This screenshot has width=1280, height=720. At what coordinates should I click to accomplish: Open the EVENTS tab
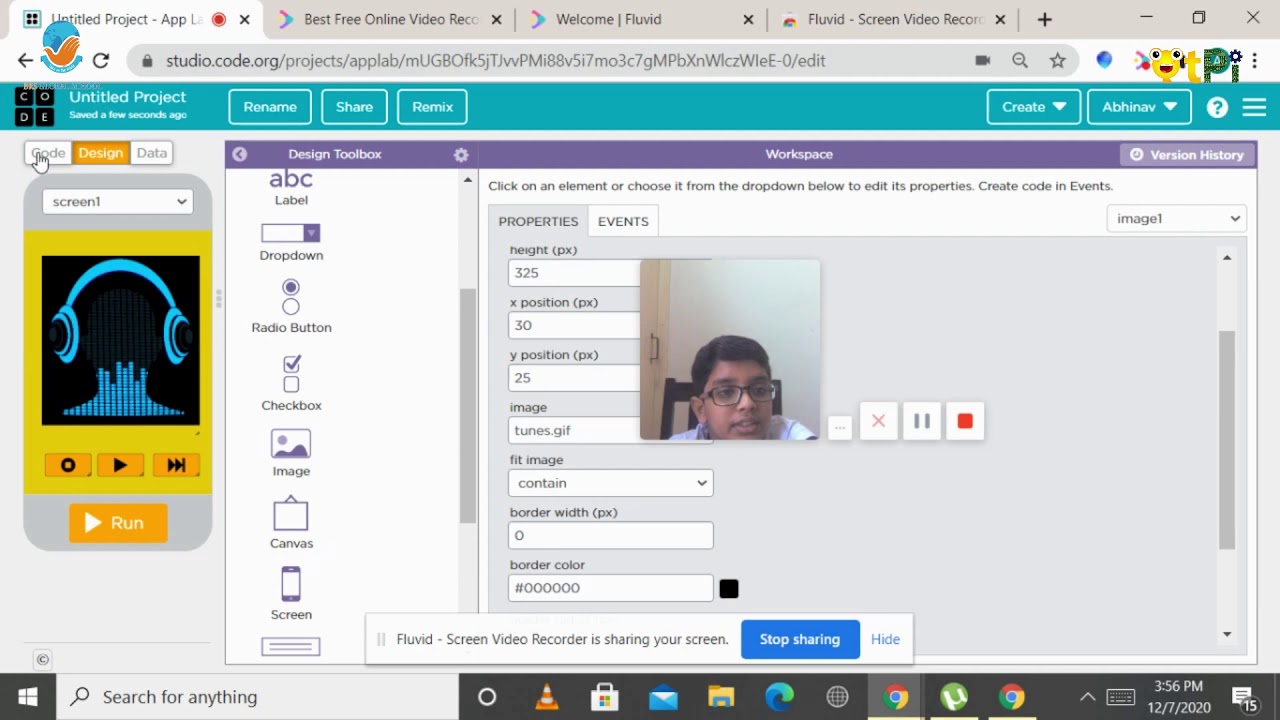click(x=623, y=221)
